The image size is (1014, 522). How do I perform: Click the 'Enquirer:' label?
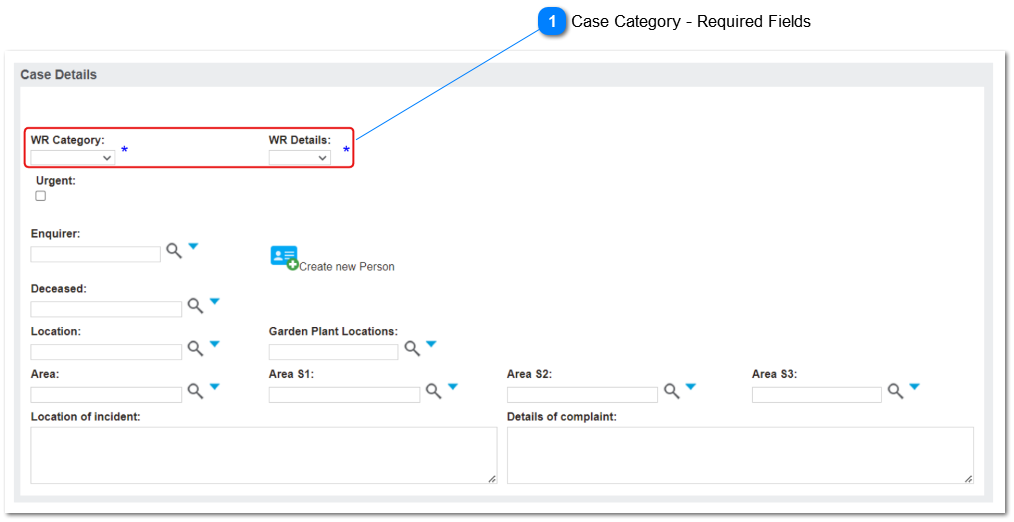pyautogui.click(x=56, y=234)
